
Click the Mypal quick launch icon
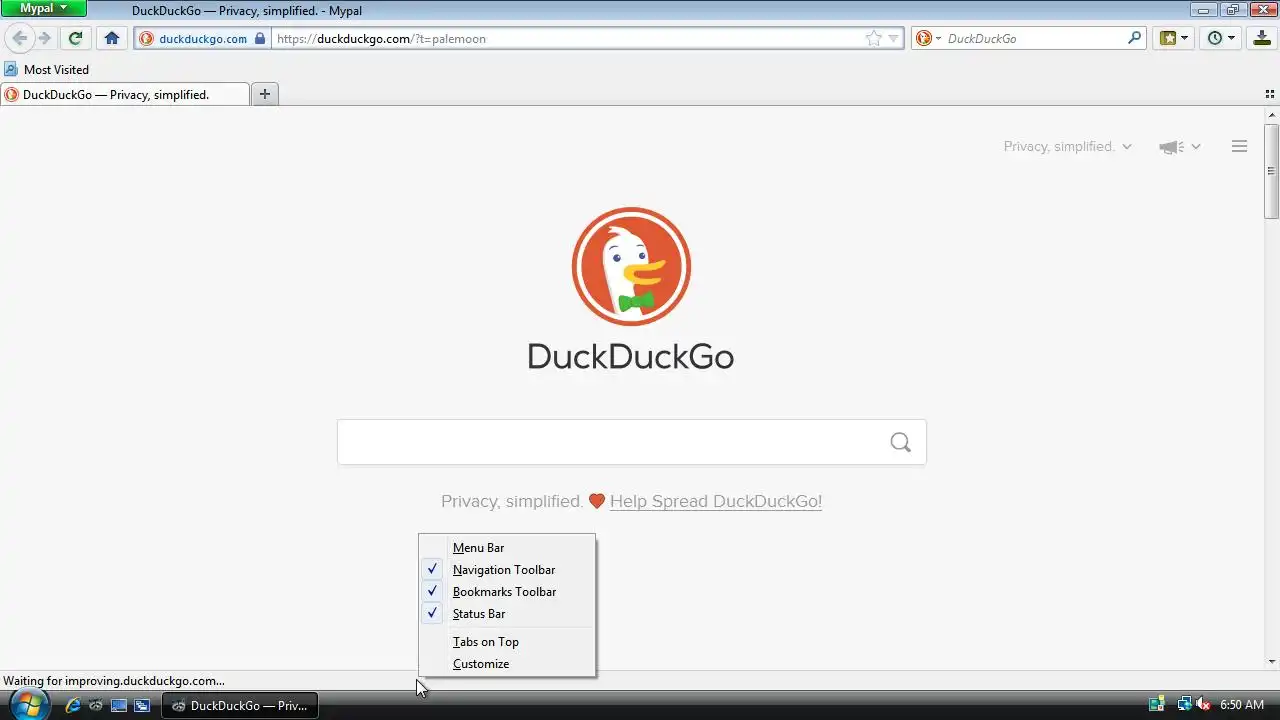95,705
